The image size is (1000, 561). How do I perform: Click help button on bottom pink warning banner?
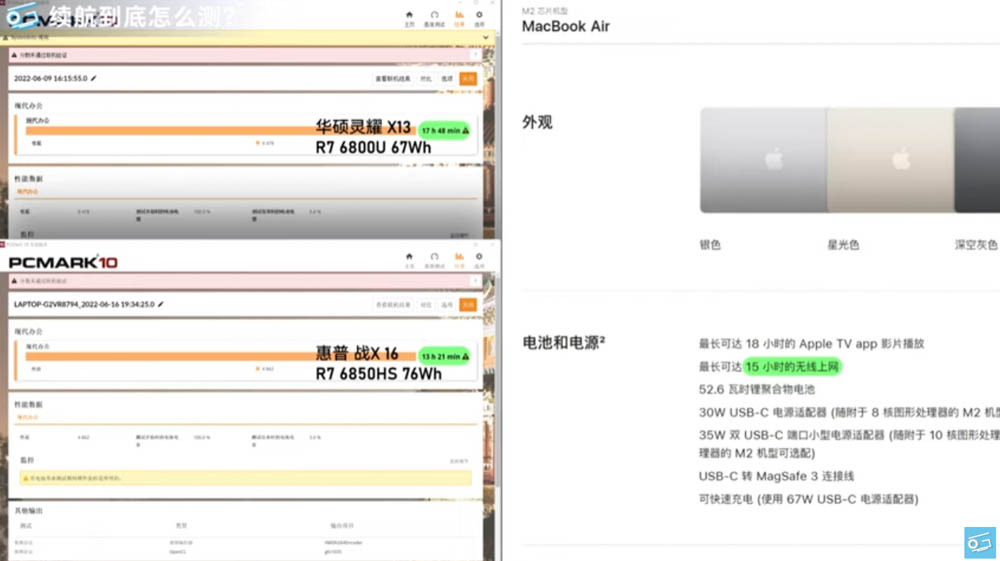pyautogui.click(x=474, y=280)
